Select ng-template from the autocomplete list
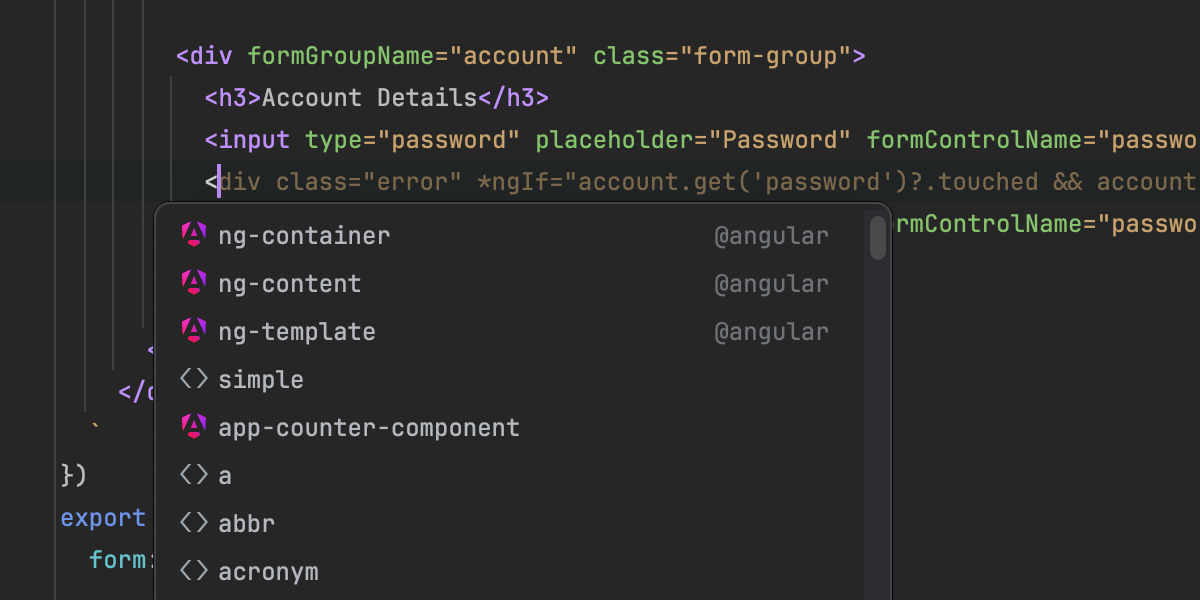This screenshot has height=600, width=1200. (297, 332)
